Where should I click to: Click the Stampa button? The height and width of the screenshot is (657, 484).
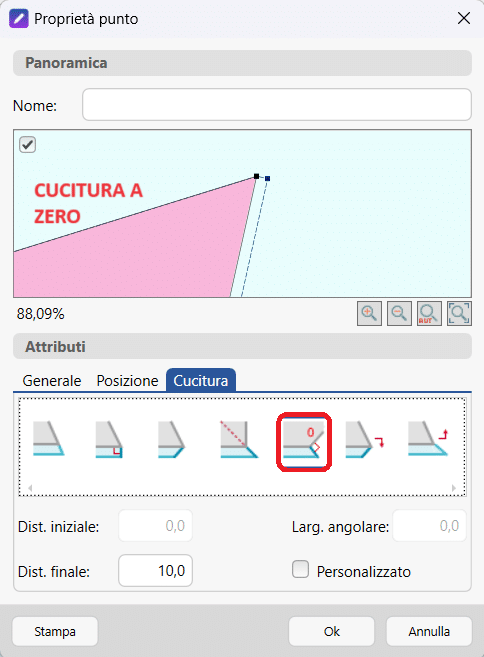55,631
